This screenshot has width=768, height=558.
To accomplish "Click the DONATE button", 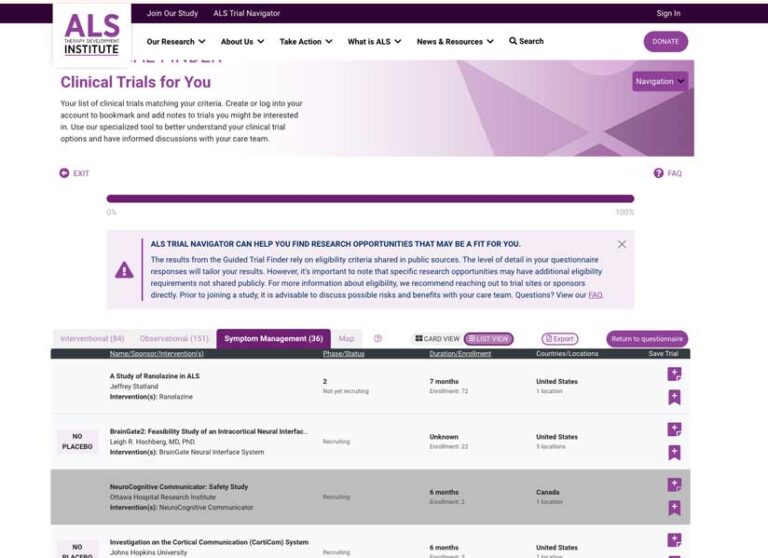I will tap(665, 42).
